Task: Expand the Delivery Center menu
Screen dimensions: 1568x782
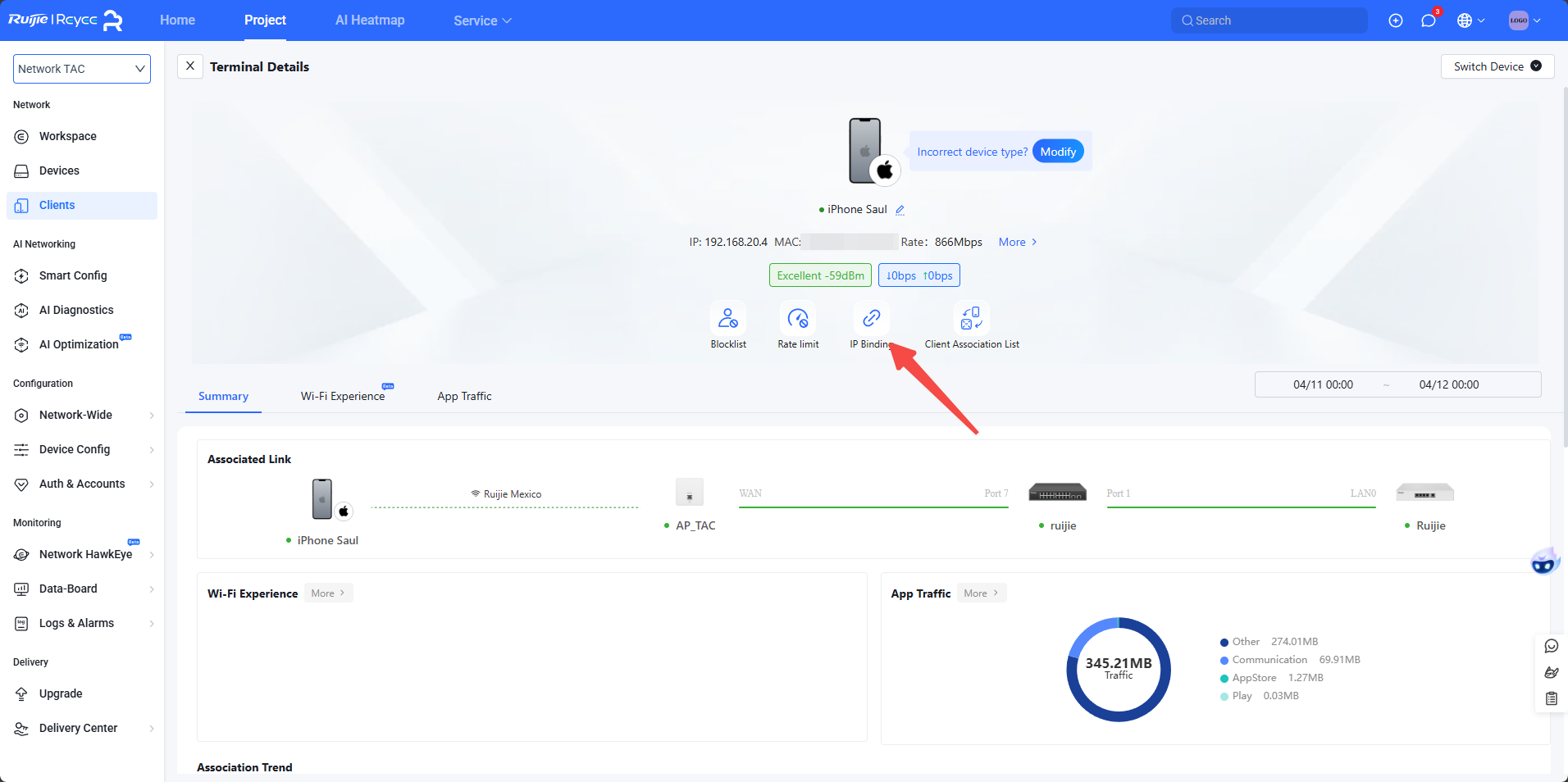Action: [82, 729]
